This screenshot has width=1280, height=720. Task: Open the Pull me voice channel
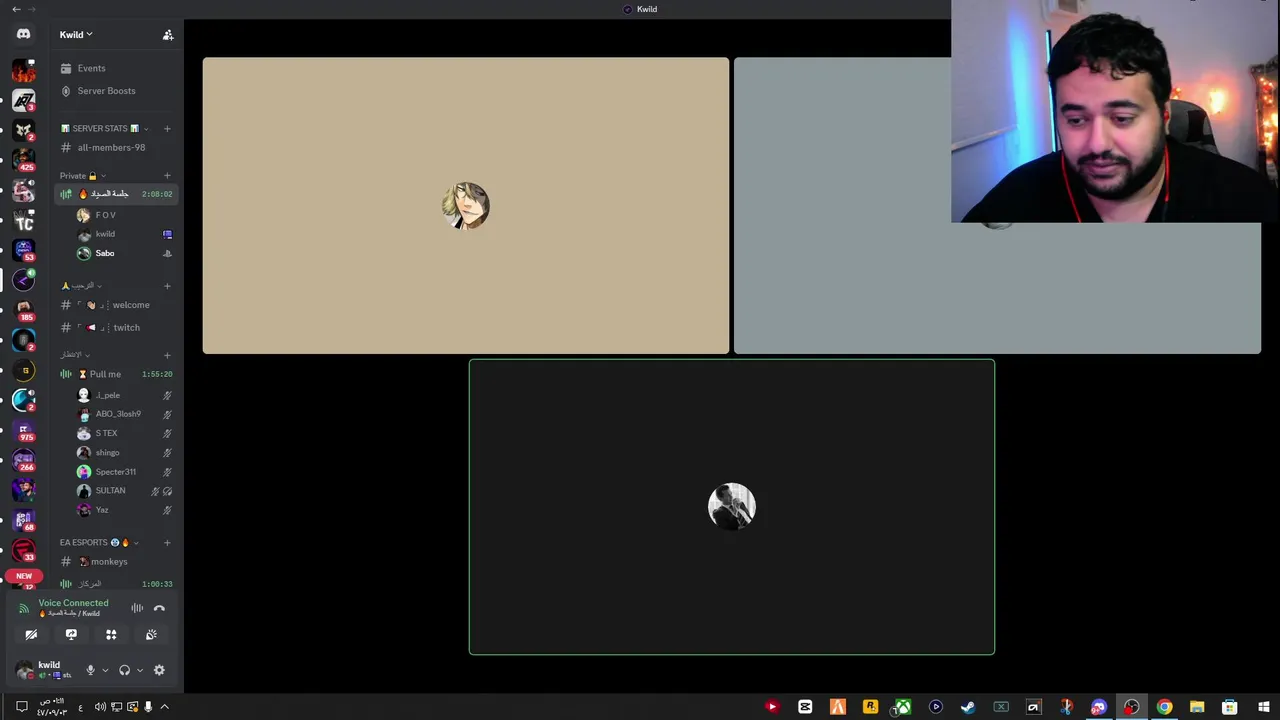[117, 374]
